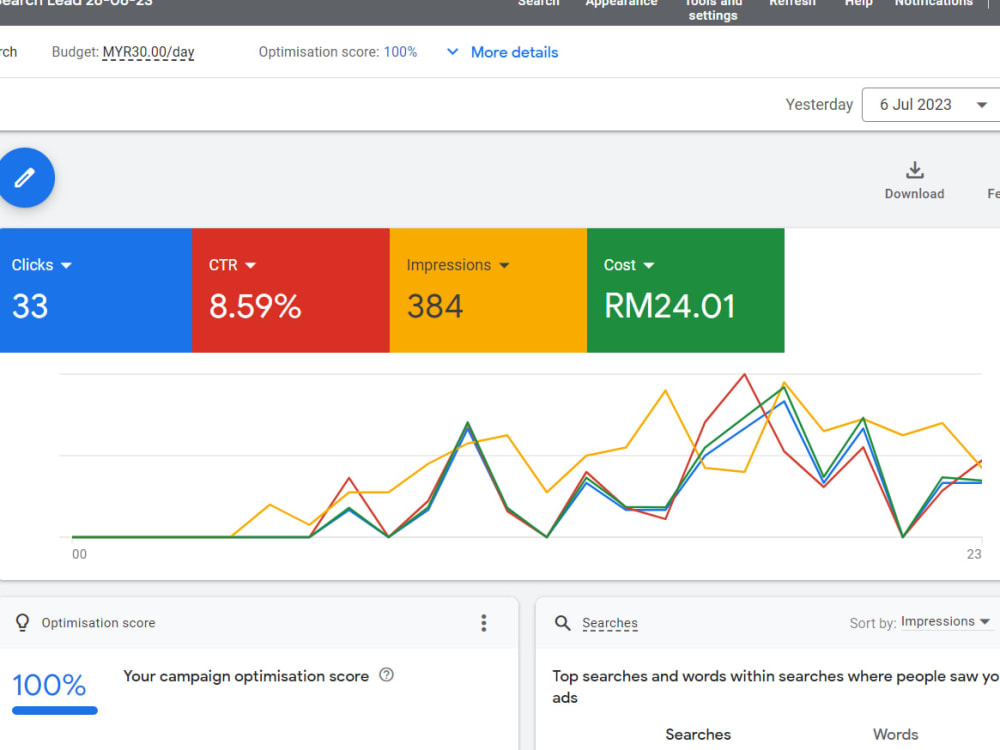Click the lightbulb icon on Optimisation score card
The width and height of the screenshot is (1000, 750).
(x=22, y=622)
